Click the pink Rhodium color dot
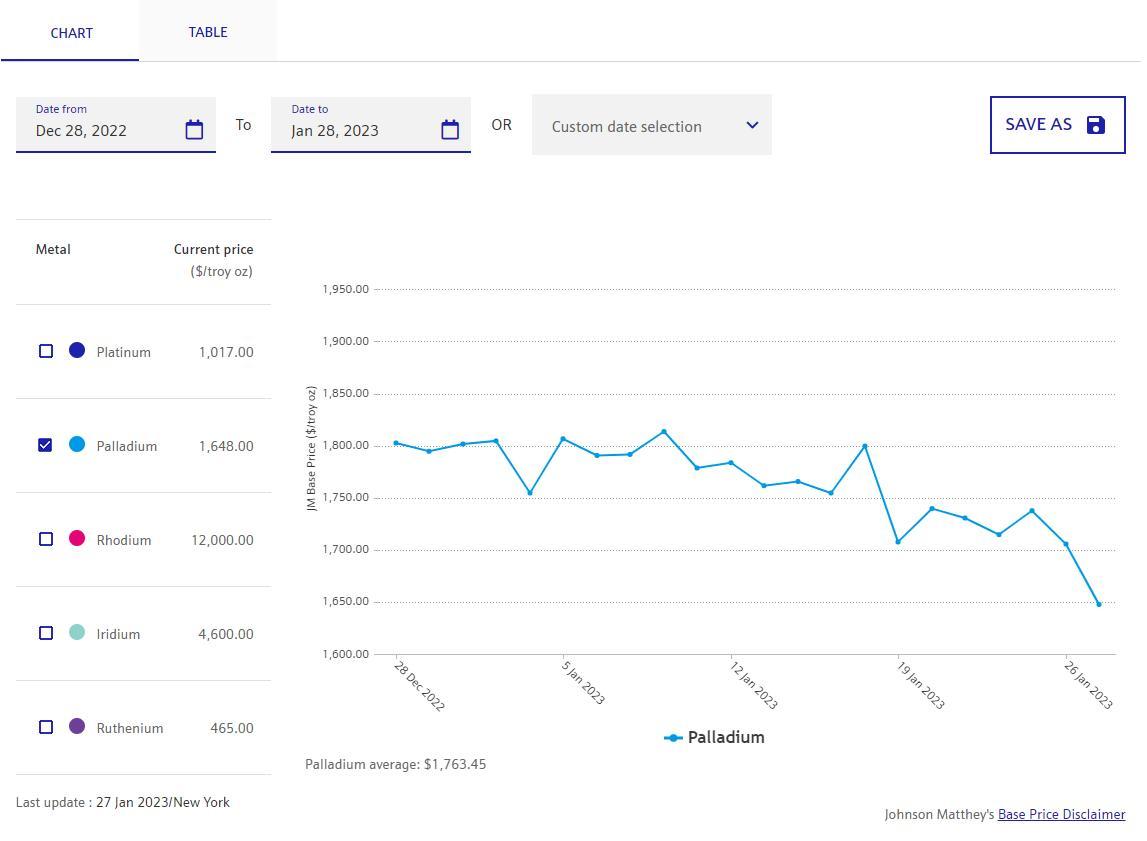 click(77, 538)
